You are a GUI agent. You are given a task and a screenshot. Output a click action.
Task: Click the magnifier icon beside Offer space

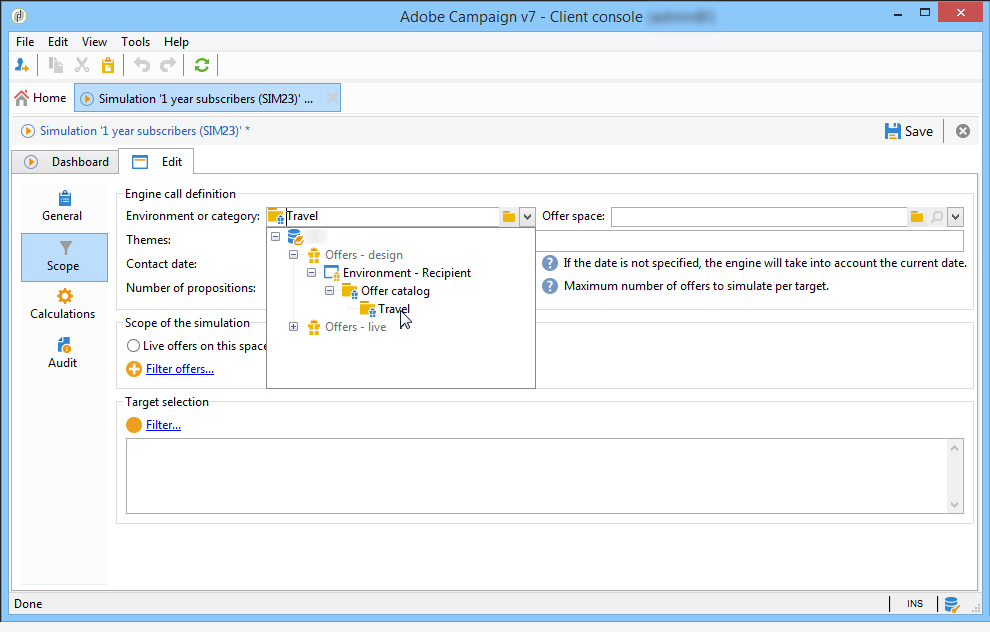pyautogui.click(x=937, y=217)
